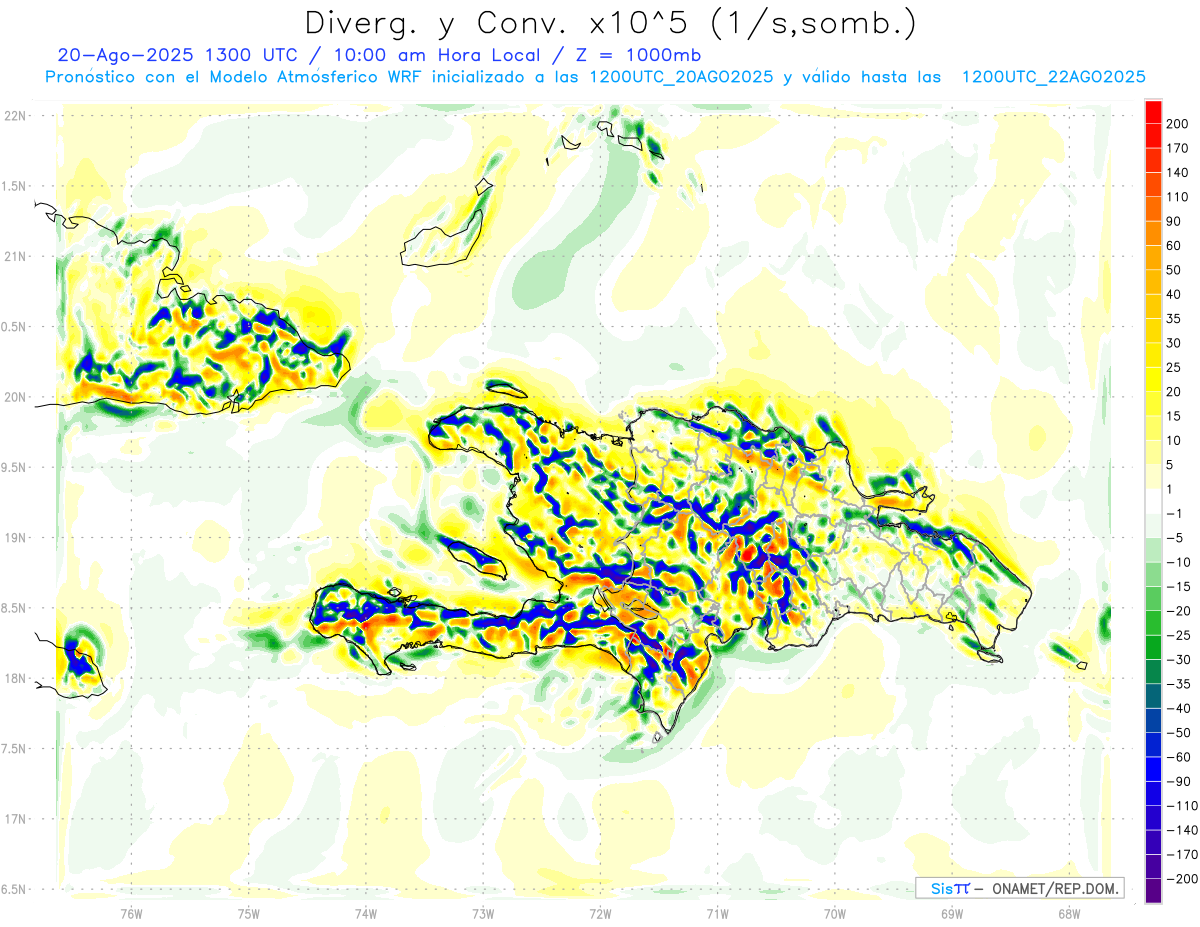
Task: Click the "74W" longitude label
Action: coord(366,913)
